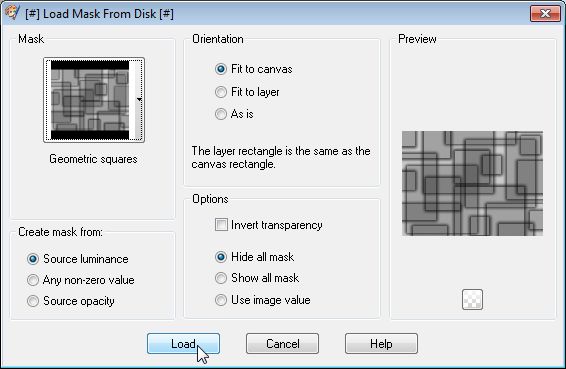Open the mask selection dropdown arrow
This screenshot has height=369, width=566.
pos(139,99)
